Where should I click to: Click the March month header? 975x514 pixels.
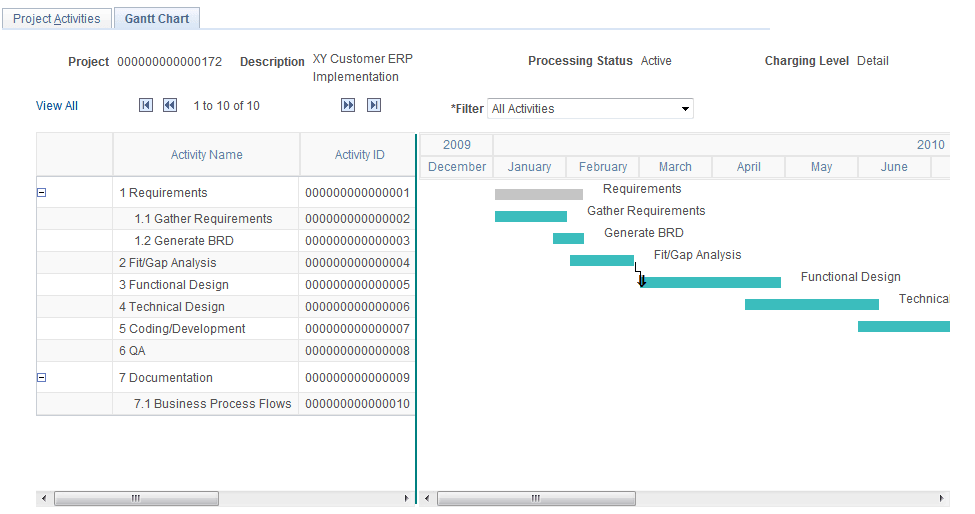(675, 167)
